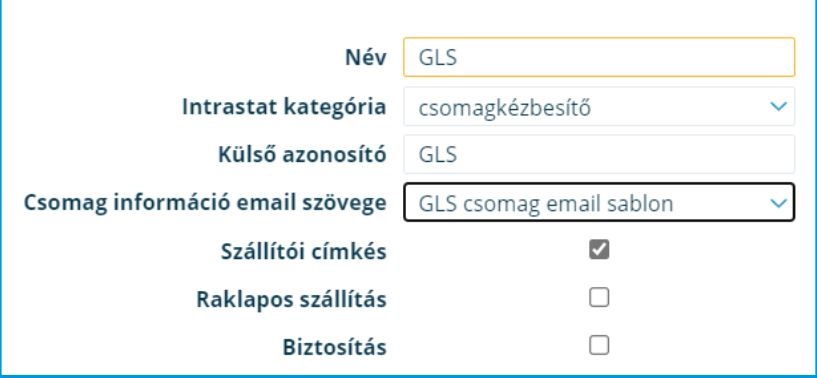817x378 pixels.
Task: Place cursor after GLS in Külső azonosító
Action: (459, 154)
